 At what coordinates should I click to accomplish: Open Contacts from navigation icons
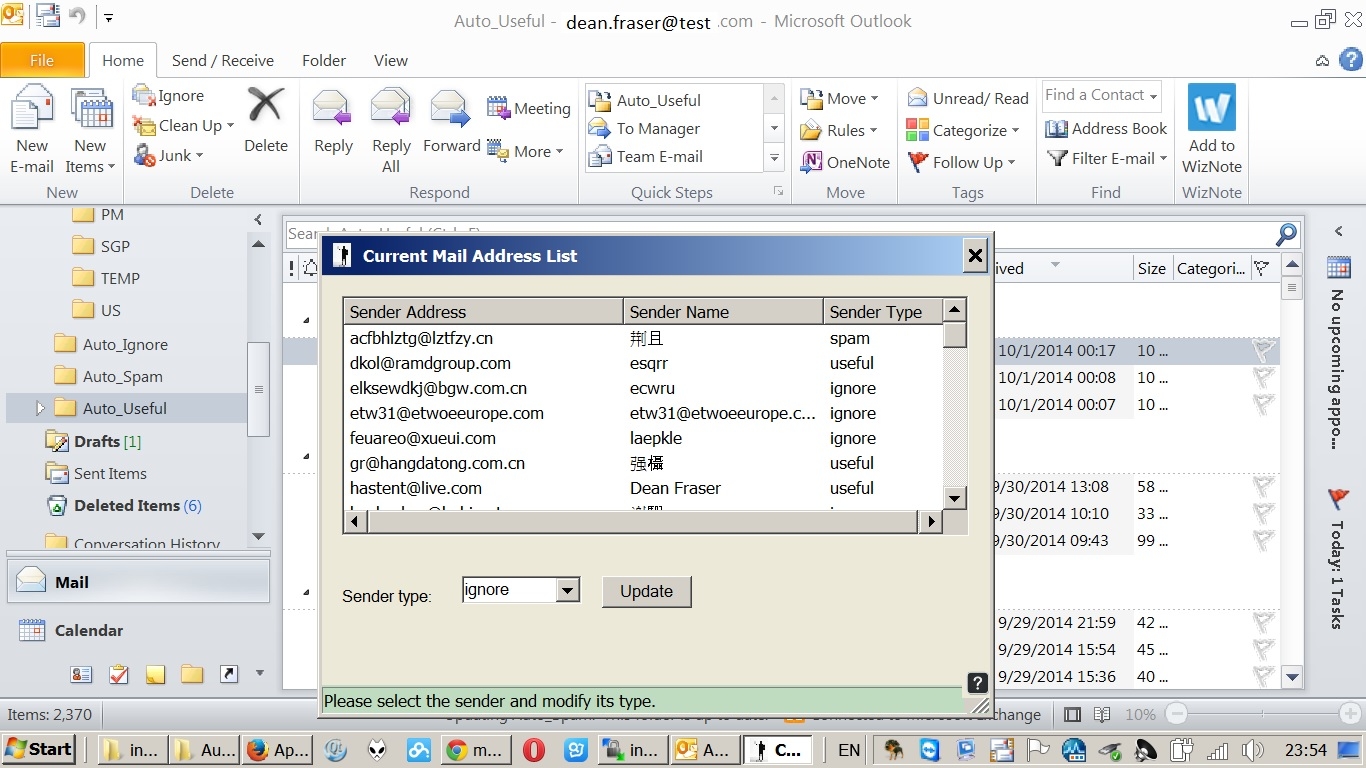pos(82,674)
